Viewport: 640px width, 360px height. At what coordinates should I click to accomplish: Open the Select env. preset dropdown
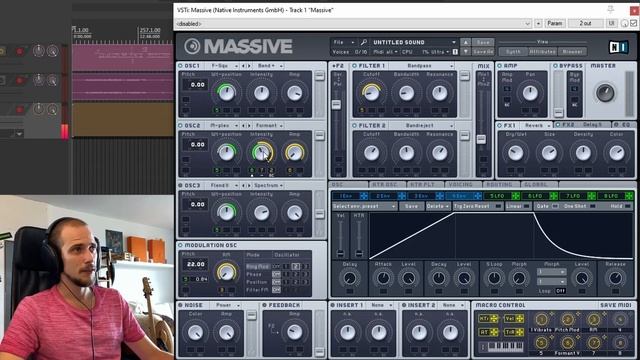point(364,207)
